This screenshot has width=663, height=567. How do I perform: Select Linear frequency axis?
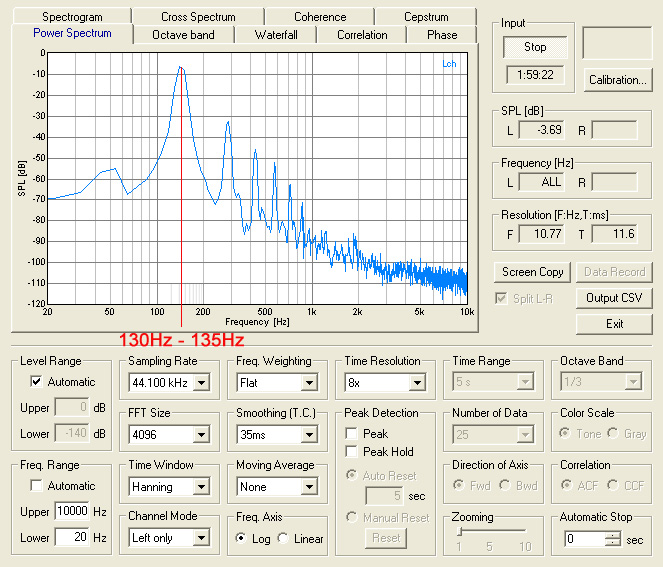[x=283, y=538]
